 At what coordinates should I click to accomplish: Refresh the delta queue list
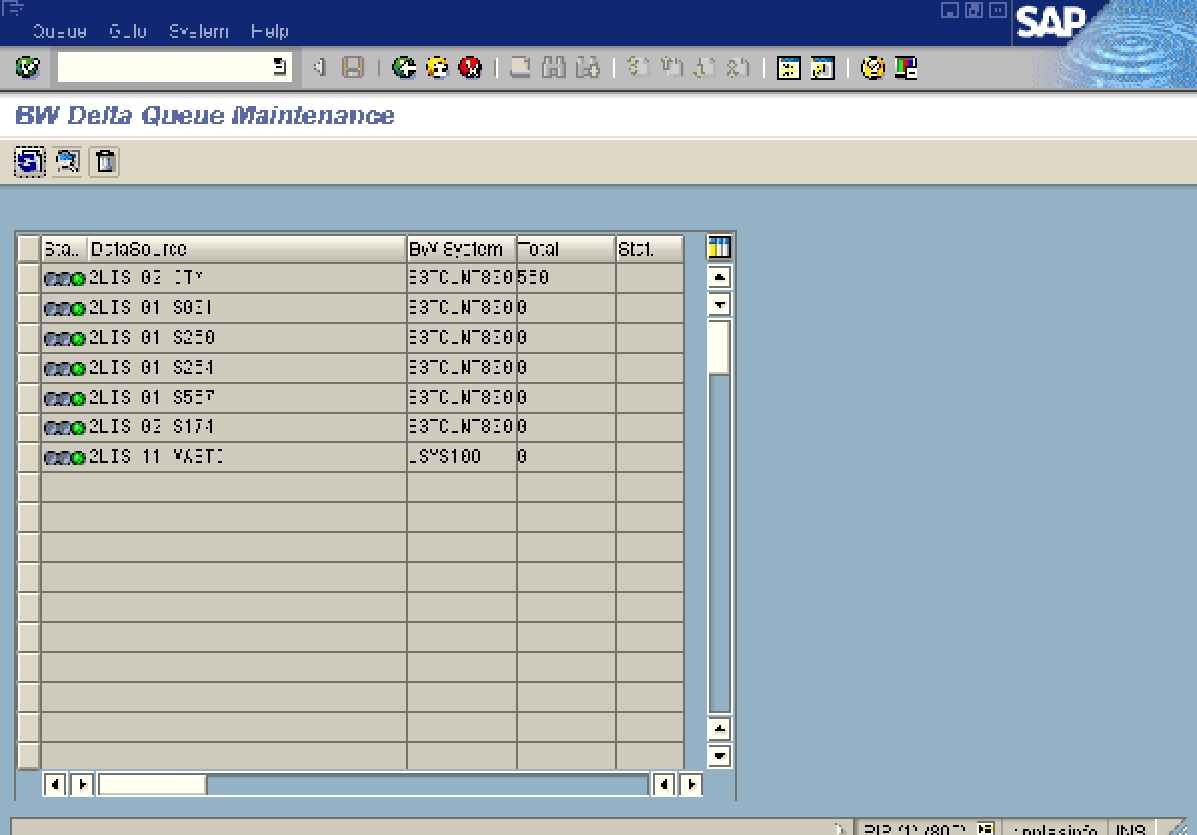30,161
